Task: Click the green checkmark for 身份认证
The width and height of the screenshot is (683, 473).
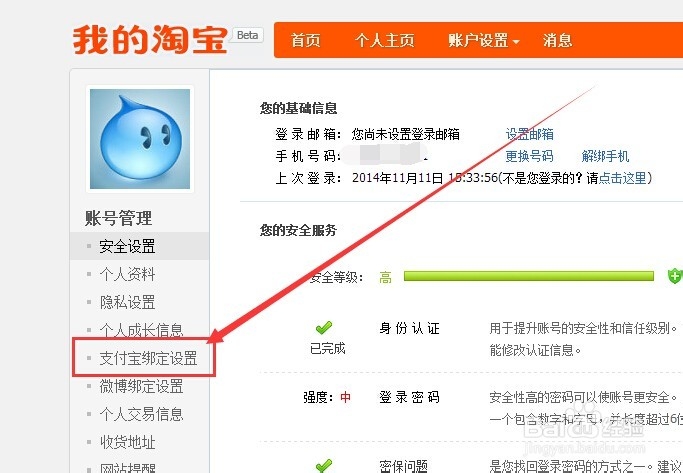Action: click(x=324, y=327)
